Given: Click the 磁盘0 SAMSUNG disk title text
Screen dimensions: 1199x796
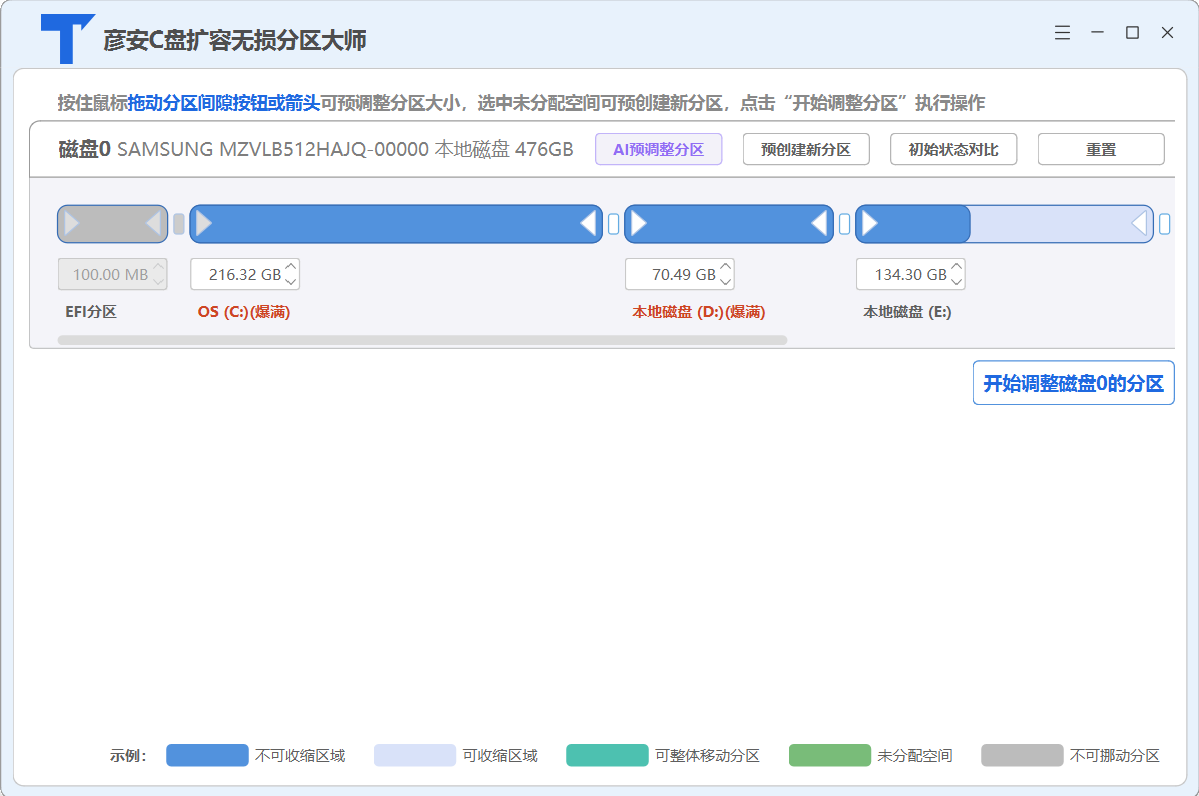Looking at the screenshot, I should click(x=316, y=149).
